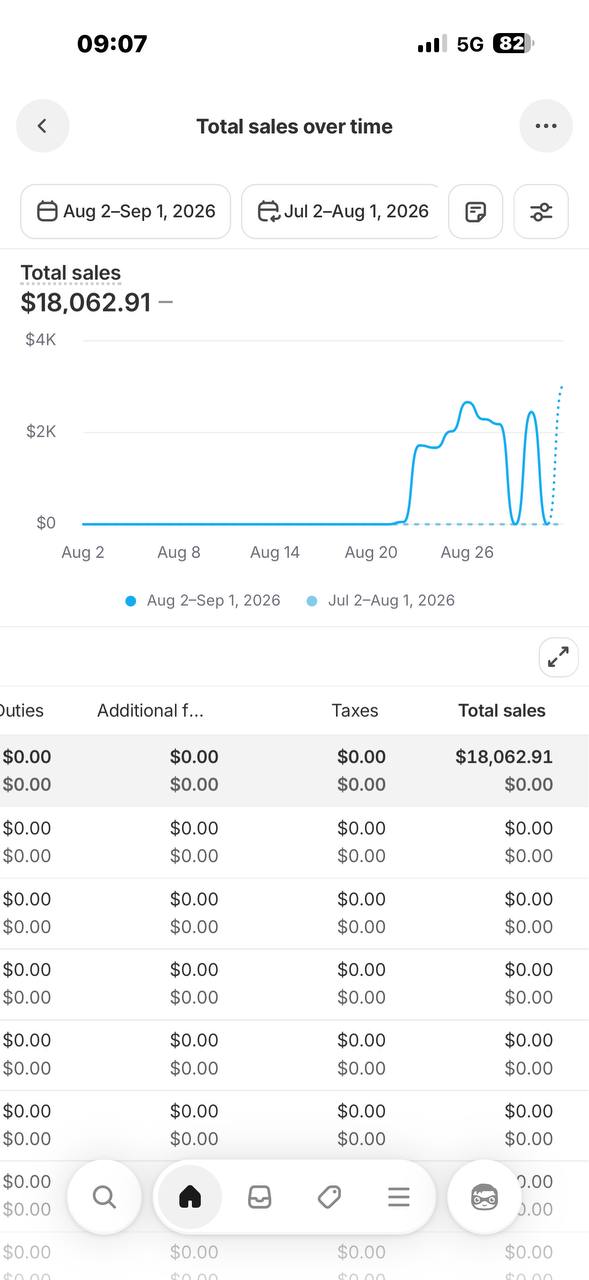Open the three-dots more options menu

(x=546, y=126)
